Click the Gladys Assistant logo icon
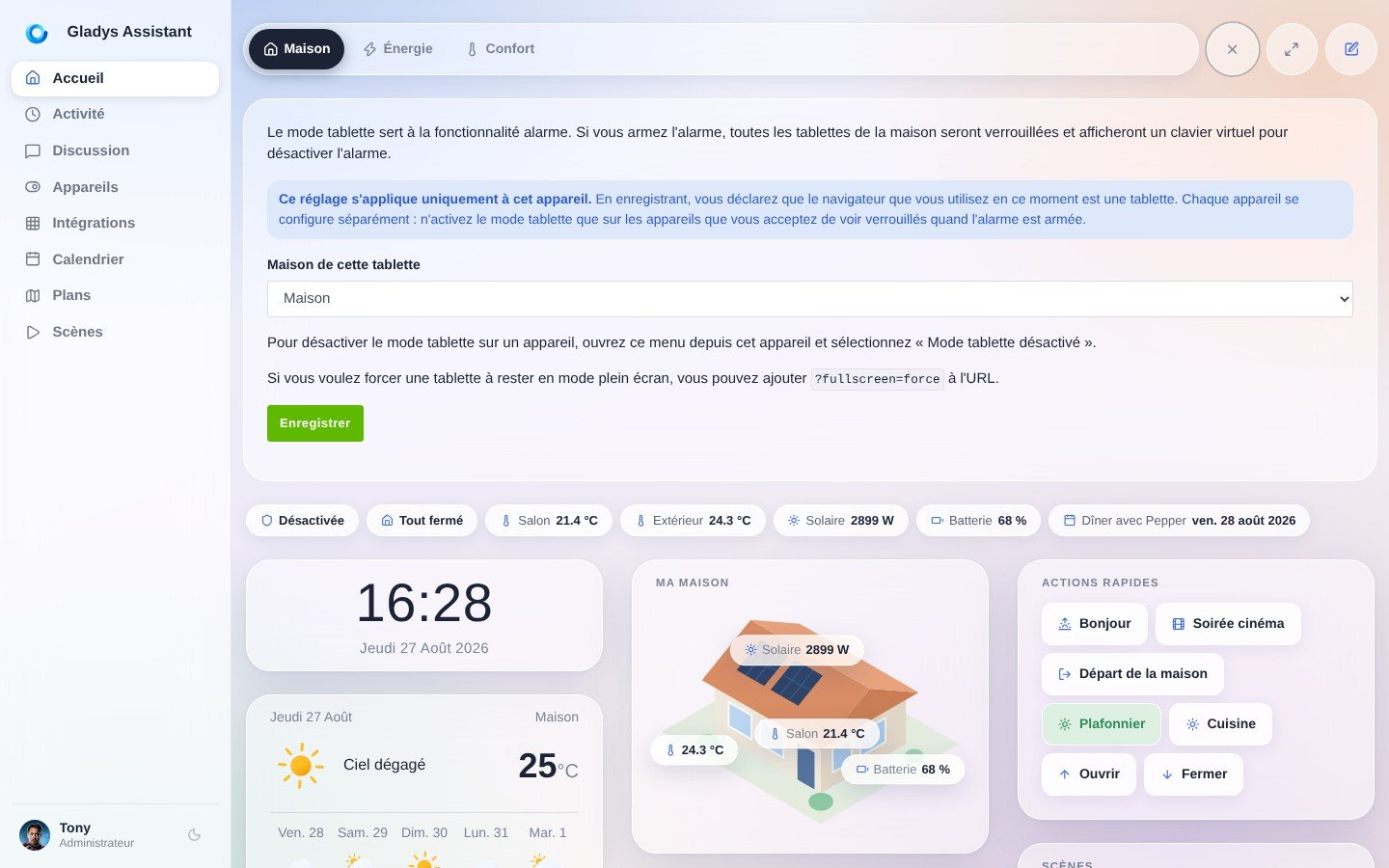Screen dimensions: 1389x868 (37, 33)
